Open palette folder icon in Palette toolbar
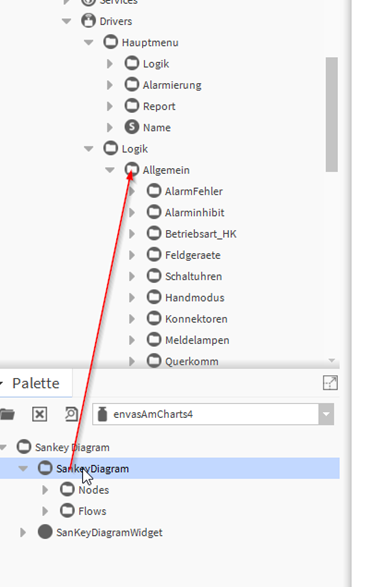The image size is (383, 587). click(7, 414)
